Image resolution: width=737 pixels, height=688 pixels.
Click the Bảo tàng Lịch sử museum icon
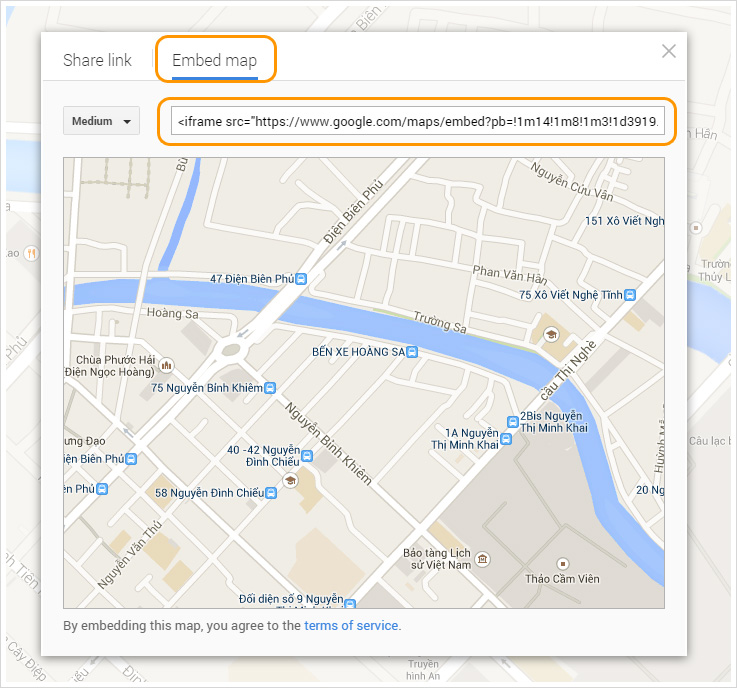point(482,559)
